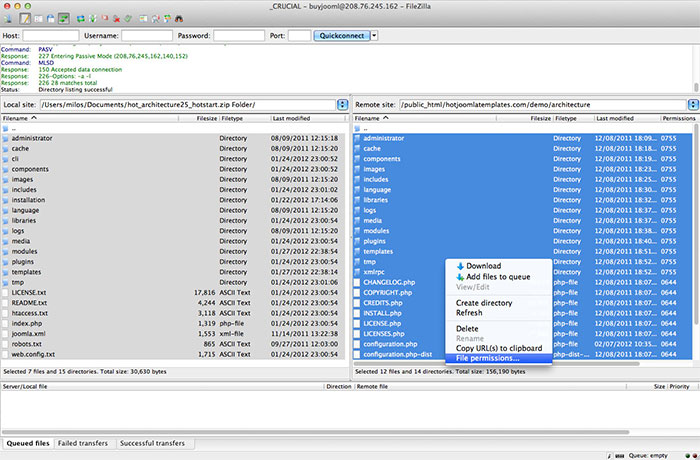Choose Copy URL(s) to clipboard

tap(499, 348)
